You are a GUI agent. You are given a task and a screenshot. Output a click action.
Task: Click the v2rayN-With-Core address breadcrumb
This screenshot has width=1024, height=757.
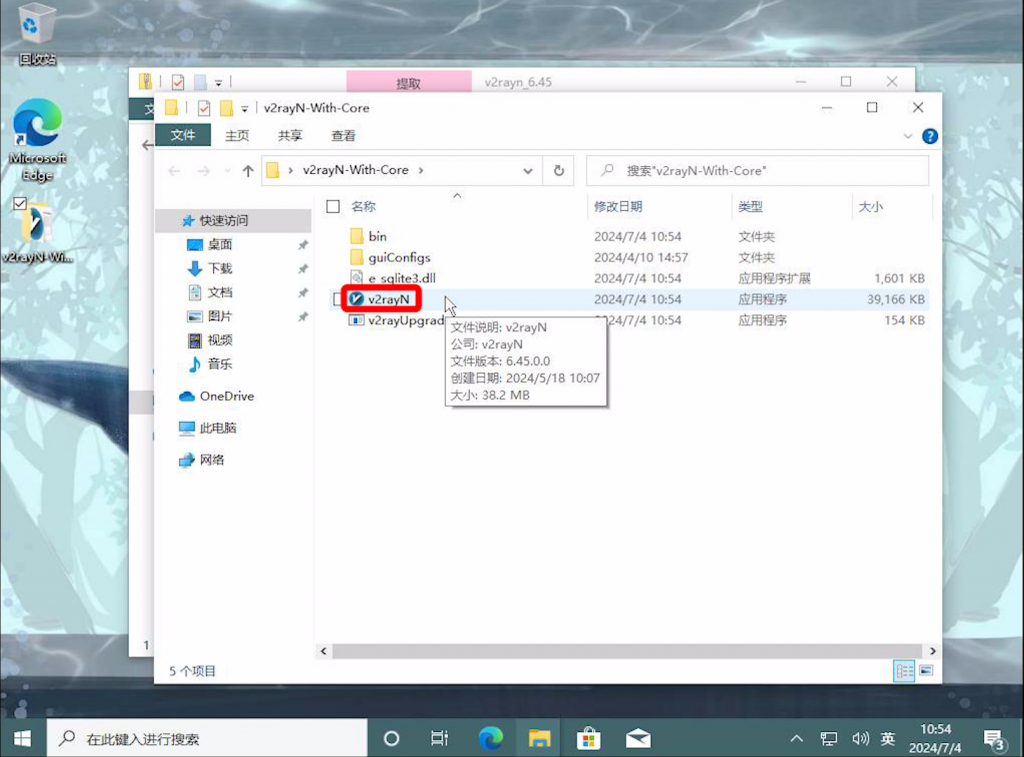tap(356, 170)
